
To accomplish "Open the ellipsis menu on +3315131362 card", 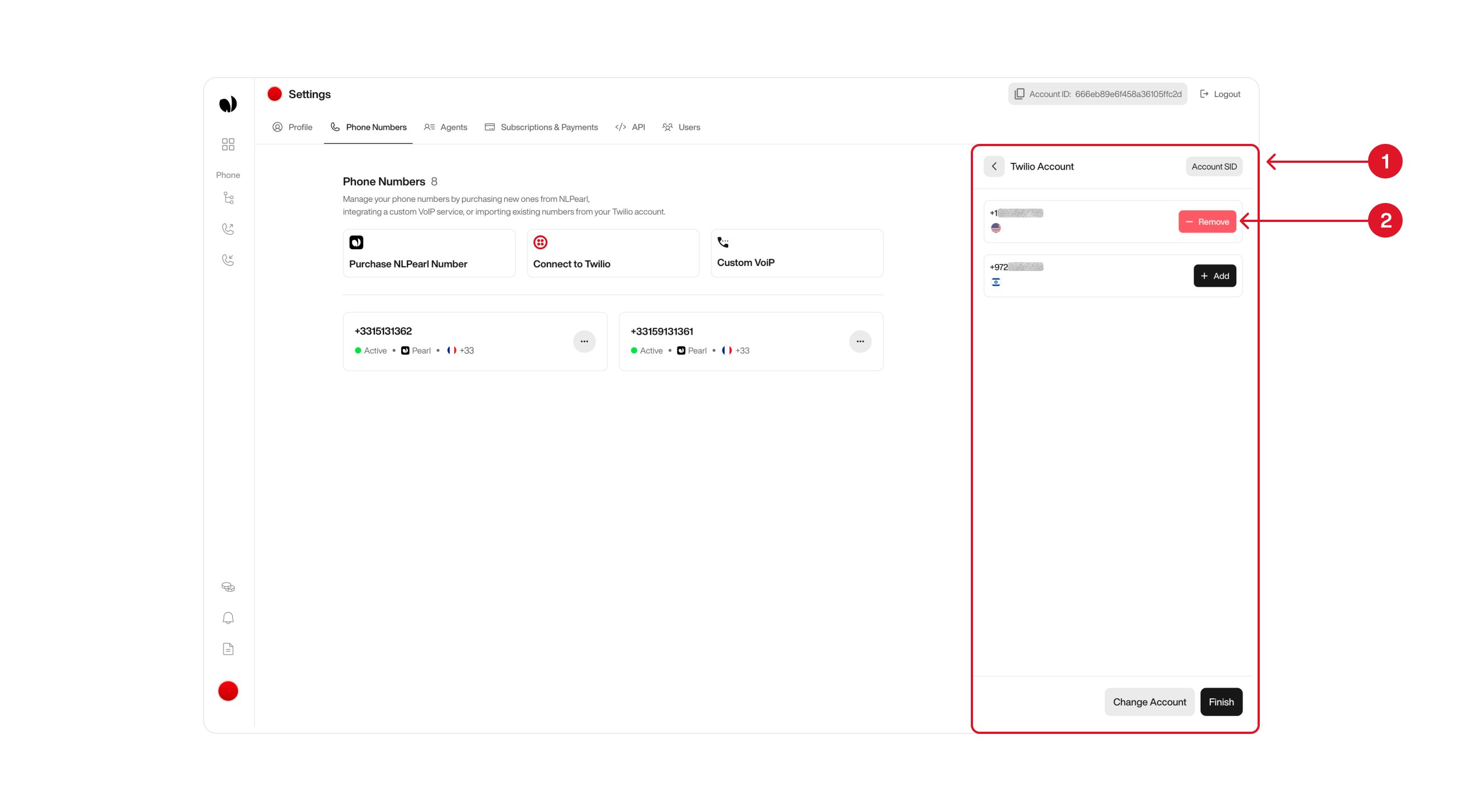I will [x=584, y=341].
